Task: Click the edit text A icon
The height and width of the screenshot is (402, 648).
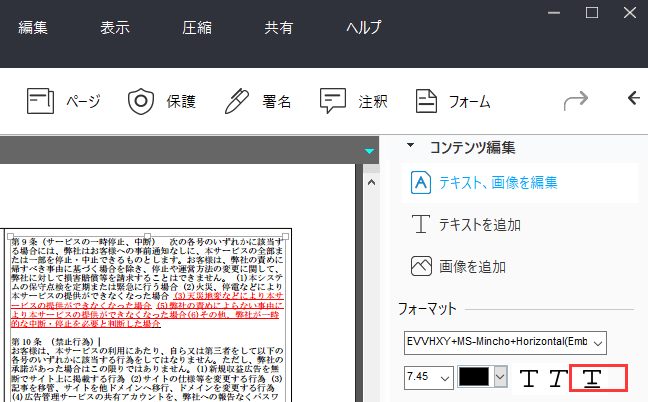Action: [421, 183]
